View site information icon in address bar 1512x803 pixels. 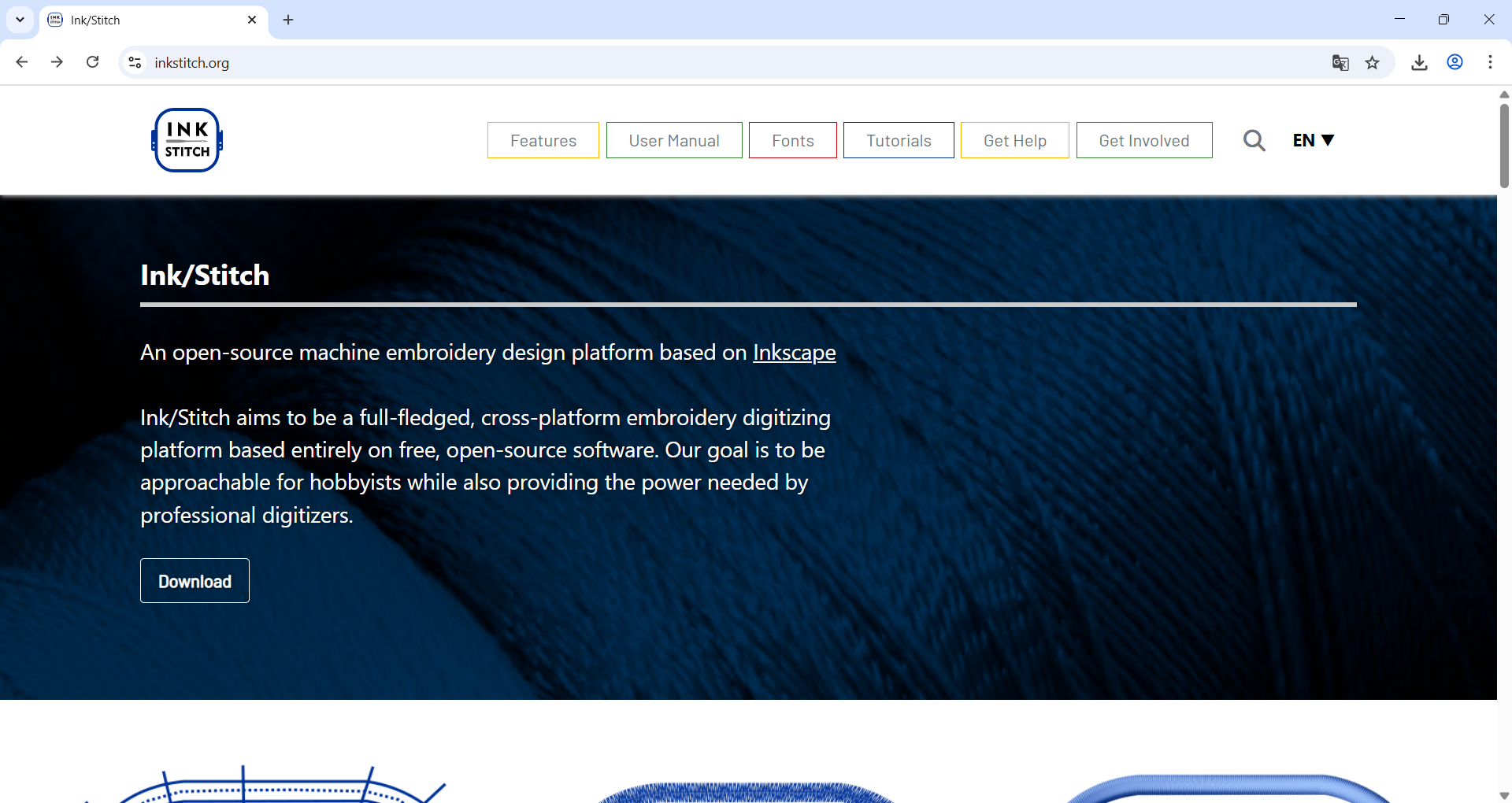(x=135, y=62)
